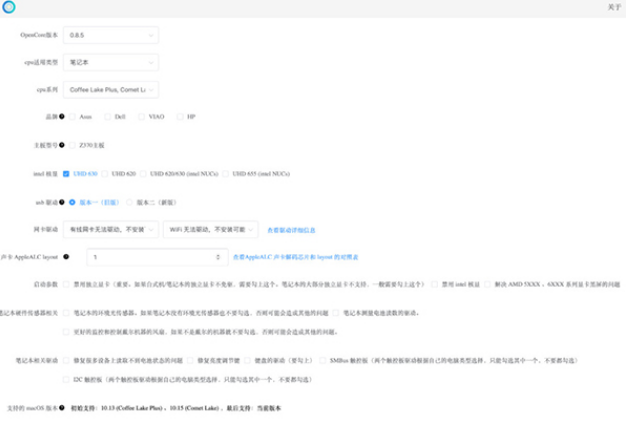The image size is (626, 422).
Task: Check 禁用 intel 核显 checkbox
Action: click(x=434, y=284)
